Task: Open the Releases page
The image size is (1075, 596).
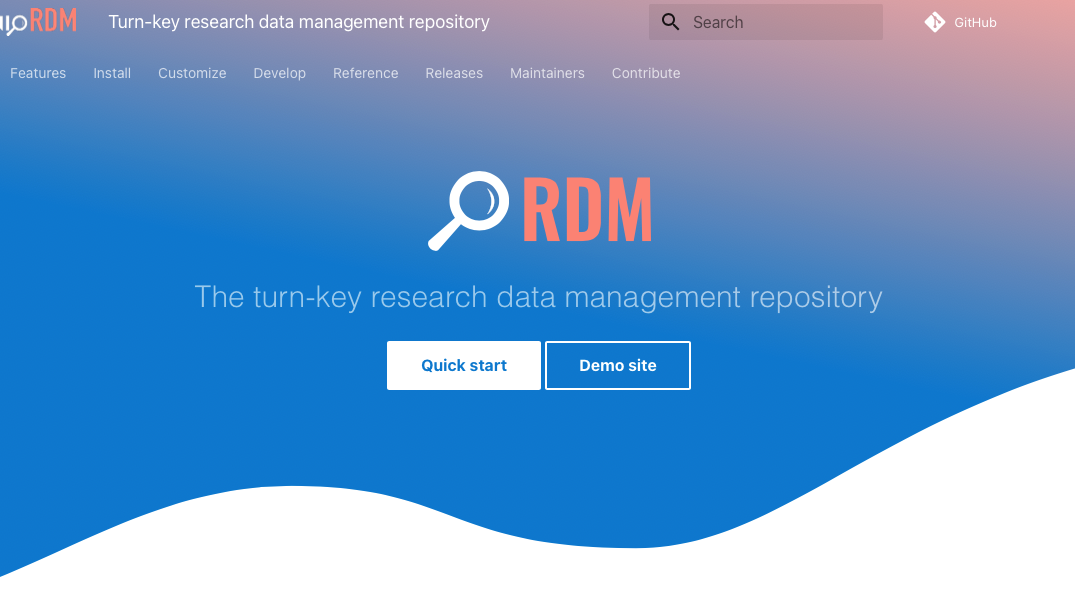Action: (454, 73)
